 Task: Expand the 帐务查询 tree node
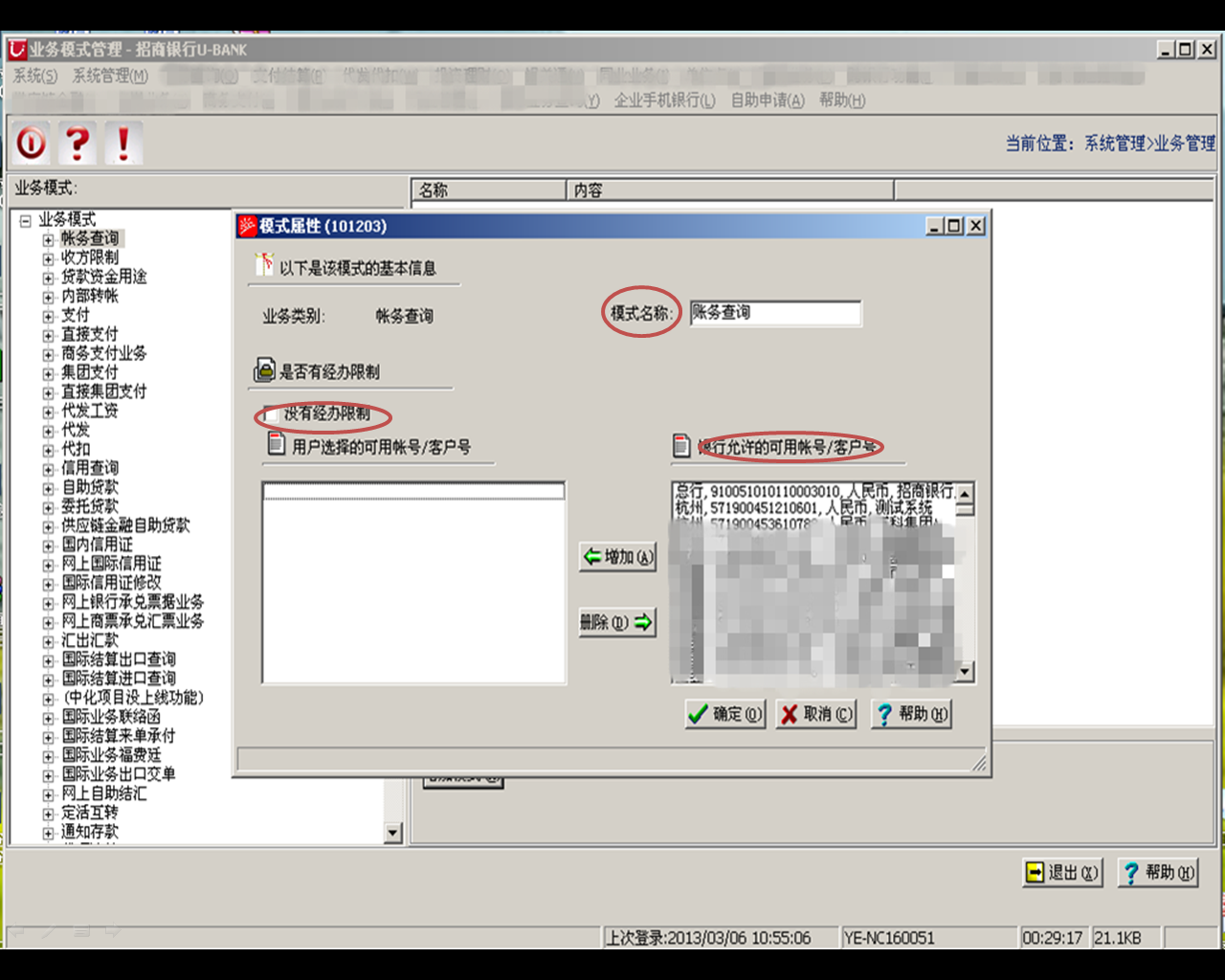tap(48, 239)
